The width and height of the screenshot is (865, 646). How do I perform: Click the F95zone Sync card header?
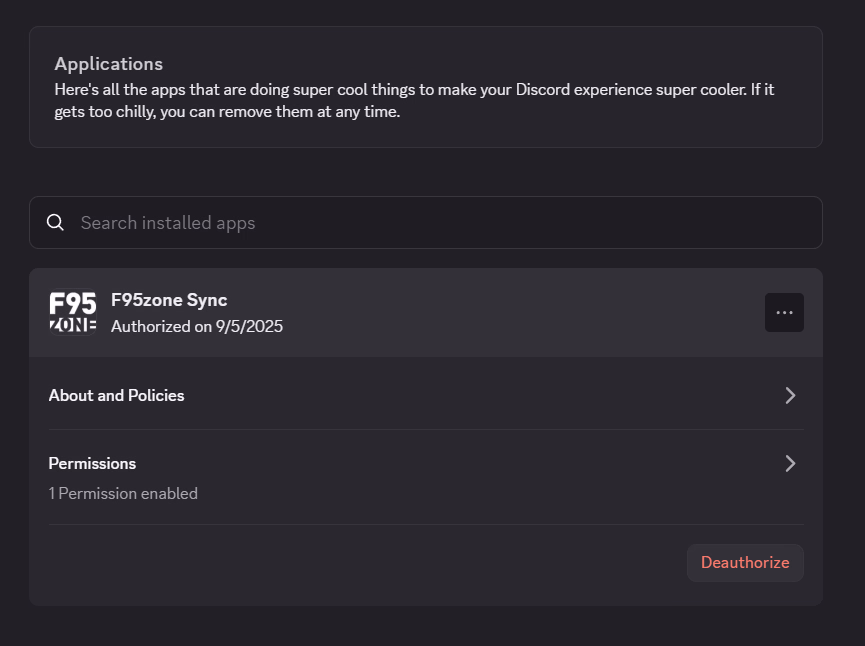(x=426, y=312)
